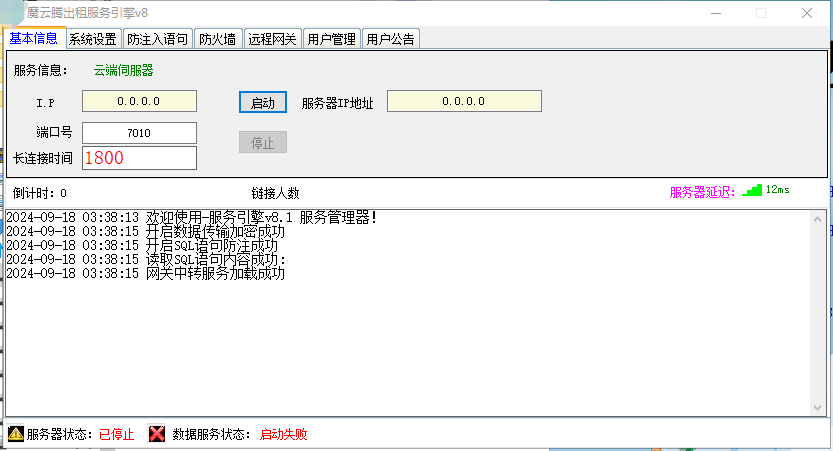The height and width of the screenshot is (451, 833).
Task: Click the 链接人数 label
Action: pyautogui.click(x=275, y=193)
